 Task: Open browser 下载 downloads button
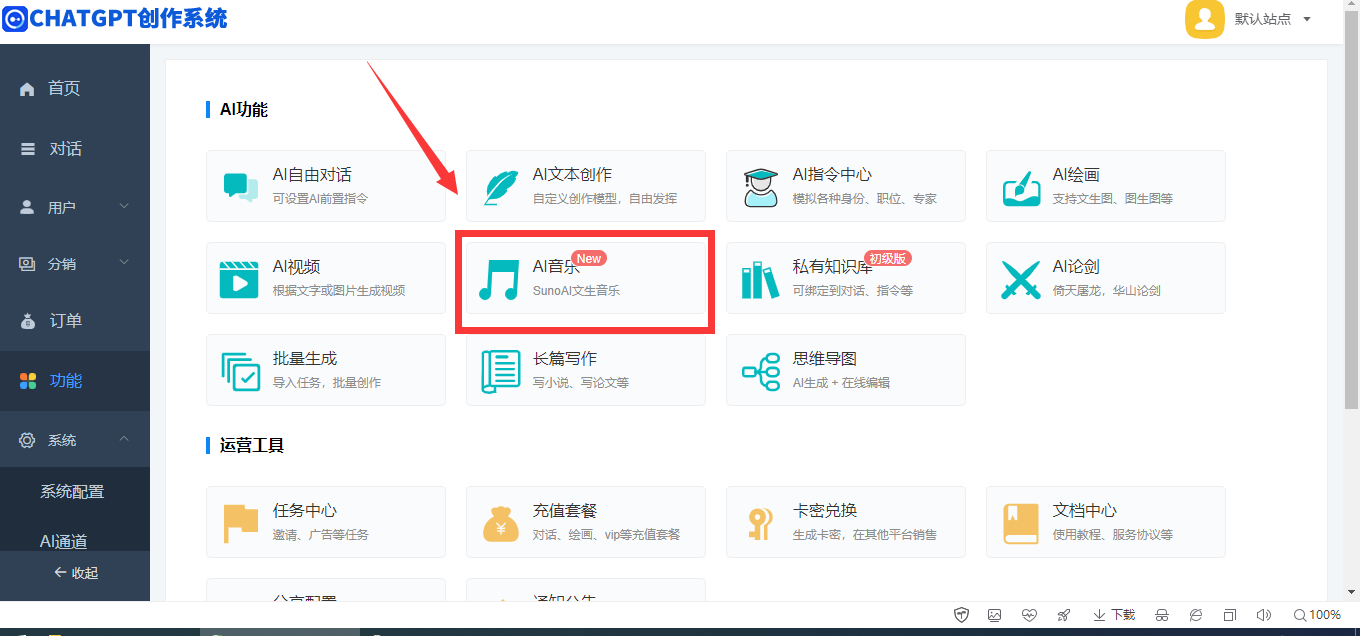coord(1113,615)
